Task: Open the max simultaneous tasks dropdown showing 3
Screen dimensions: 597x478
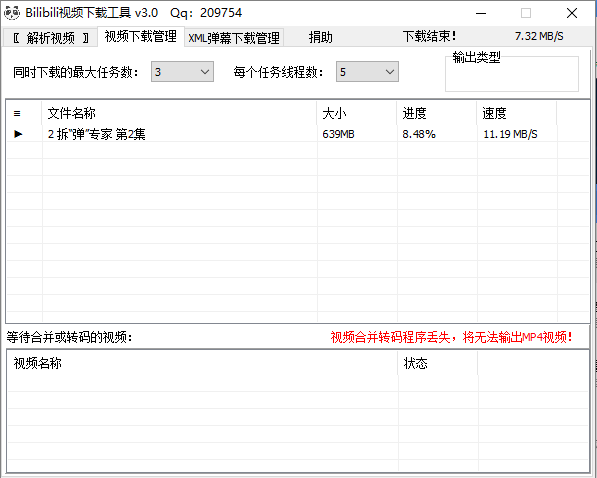Action: (x=182, y=72)
